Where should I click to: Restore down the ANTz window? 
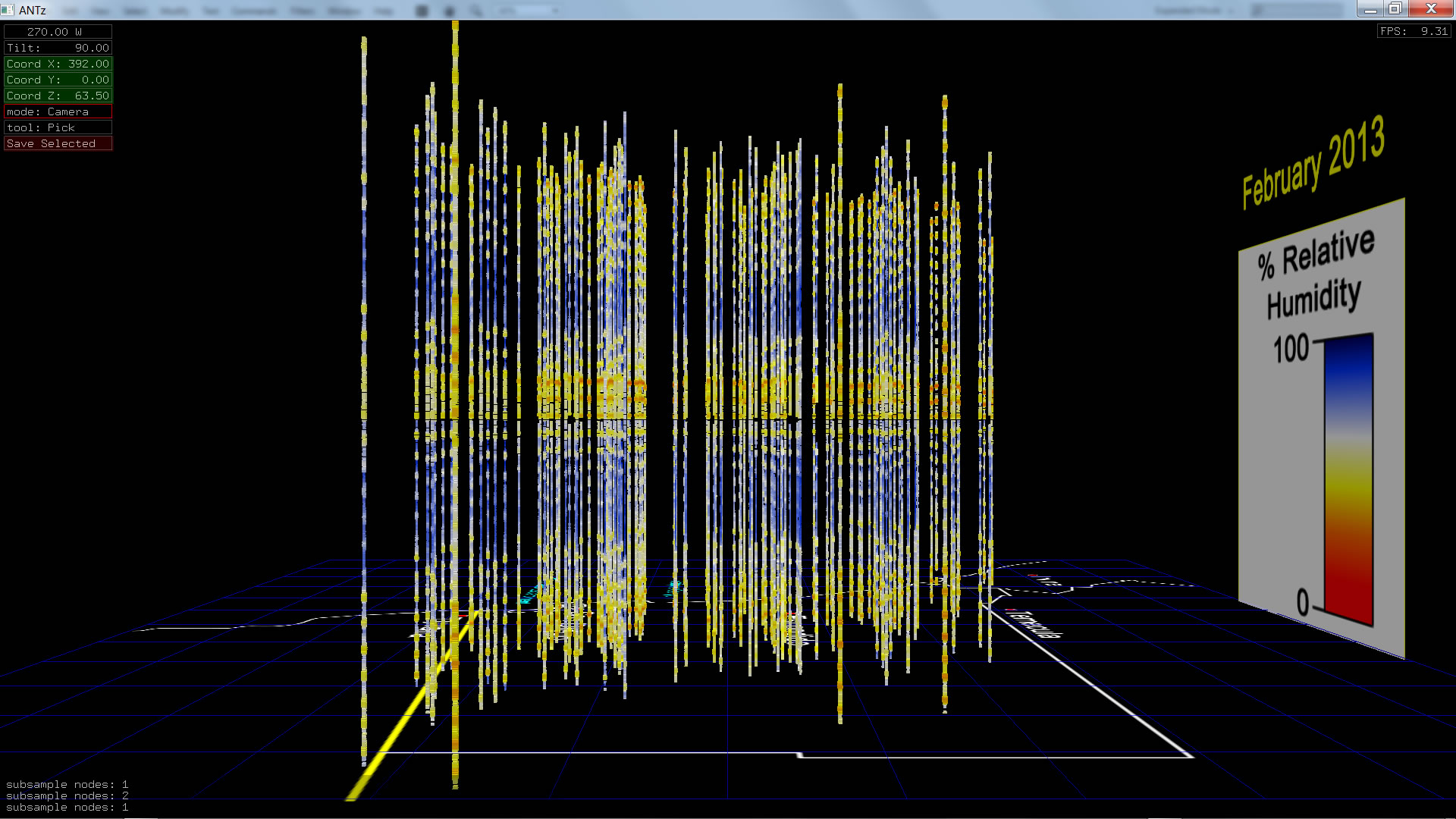pos(1395,9)
